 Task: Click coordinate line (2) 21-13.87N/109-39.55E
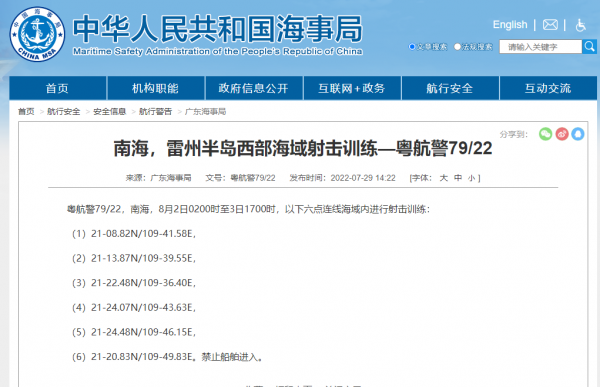point(134,258)
